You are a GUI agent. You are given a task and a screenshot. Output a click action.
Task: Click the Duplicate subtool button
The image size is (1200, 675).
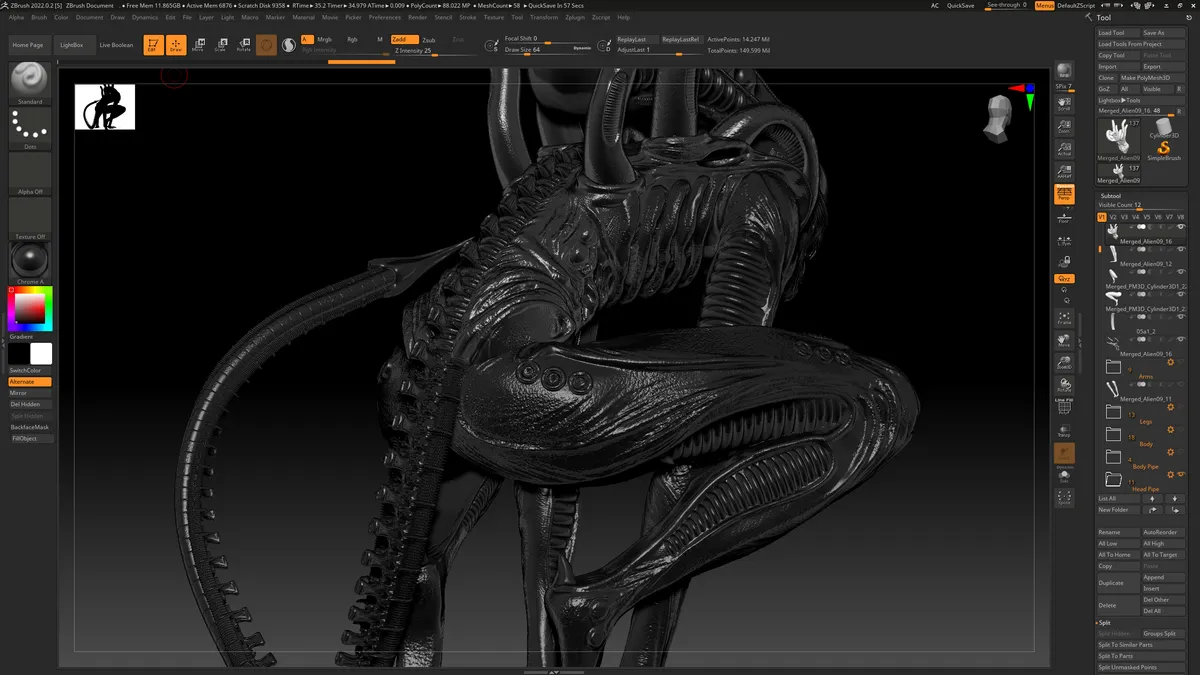coord(1118,583)
